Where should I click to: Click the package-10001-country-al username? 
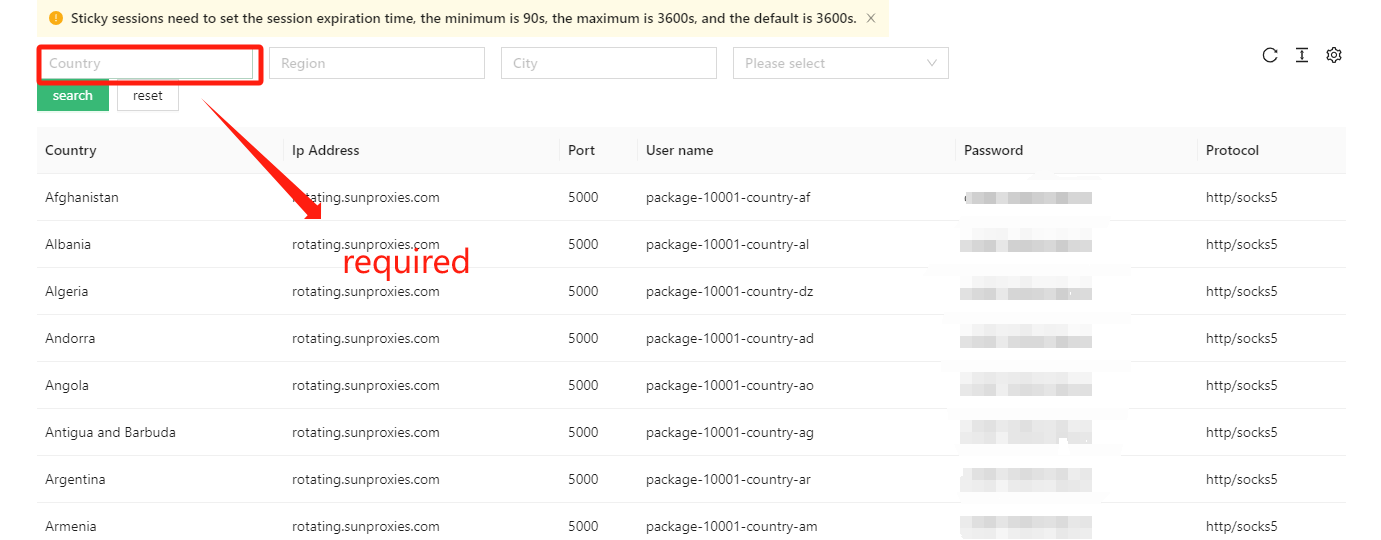click(727, 245)
